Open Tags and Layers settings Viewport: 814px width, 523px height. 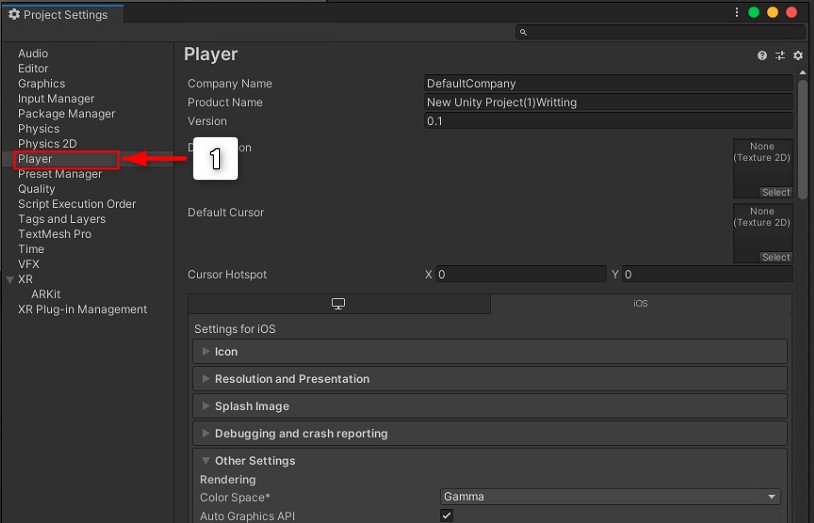pyautogui.click(x=62, y=219)
